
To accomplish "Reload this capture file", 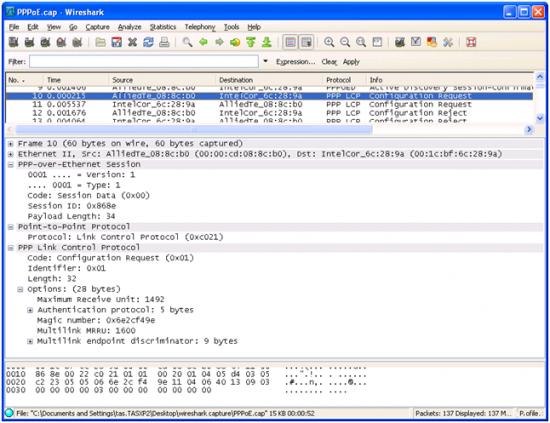I will point(148,42).
